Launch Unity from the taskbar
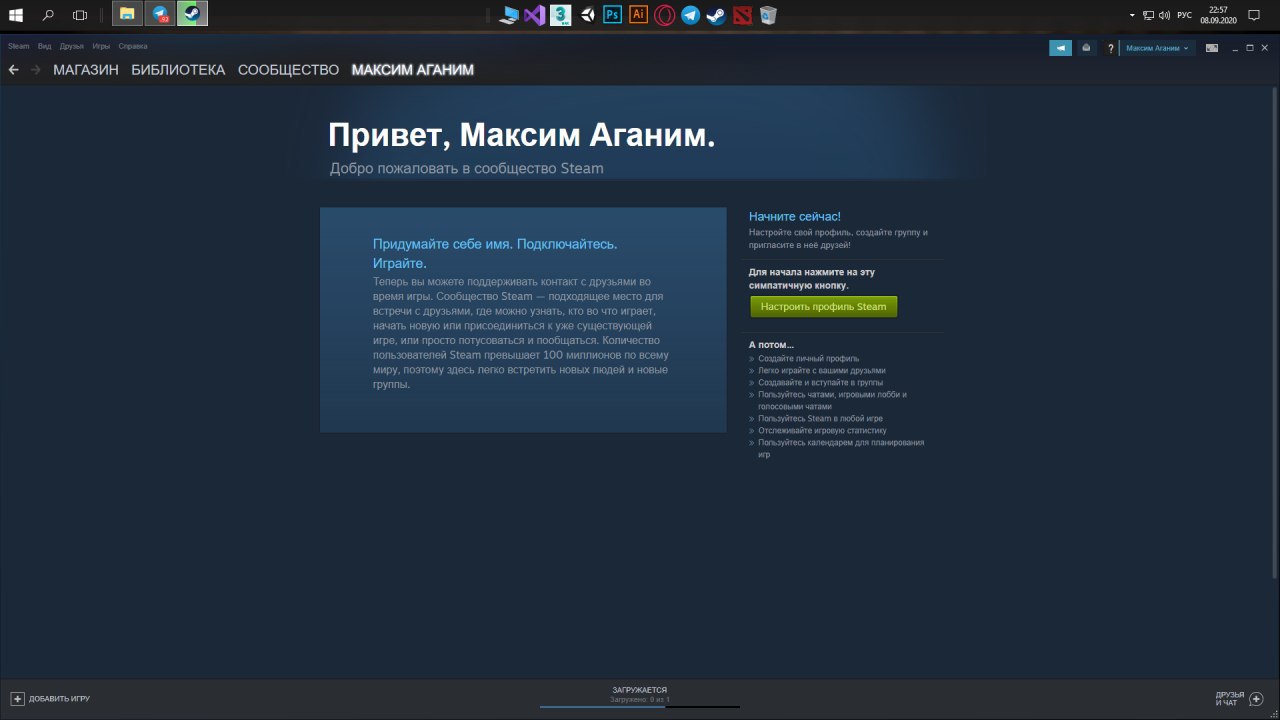The image size is (1280, 720). (588, 15)
